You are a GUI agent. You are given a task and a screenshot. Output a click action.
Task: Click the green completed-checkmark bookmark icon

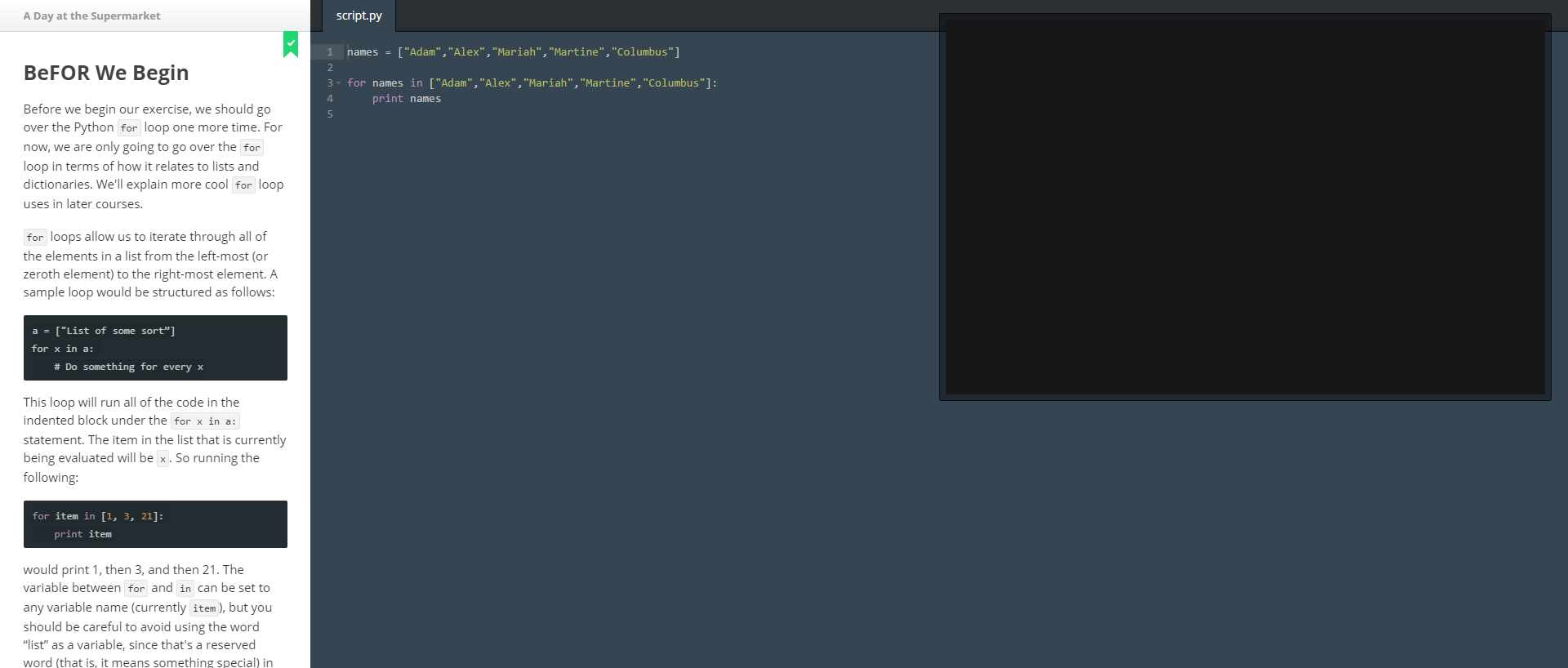(291, 44)
